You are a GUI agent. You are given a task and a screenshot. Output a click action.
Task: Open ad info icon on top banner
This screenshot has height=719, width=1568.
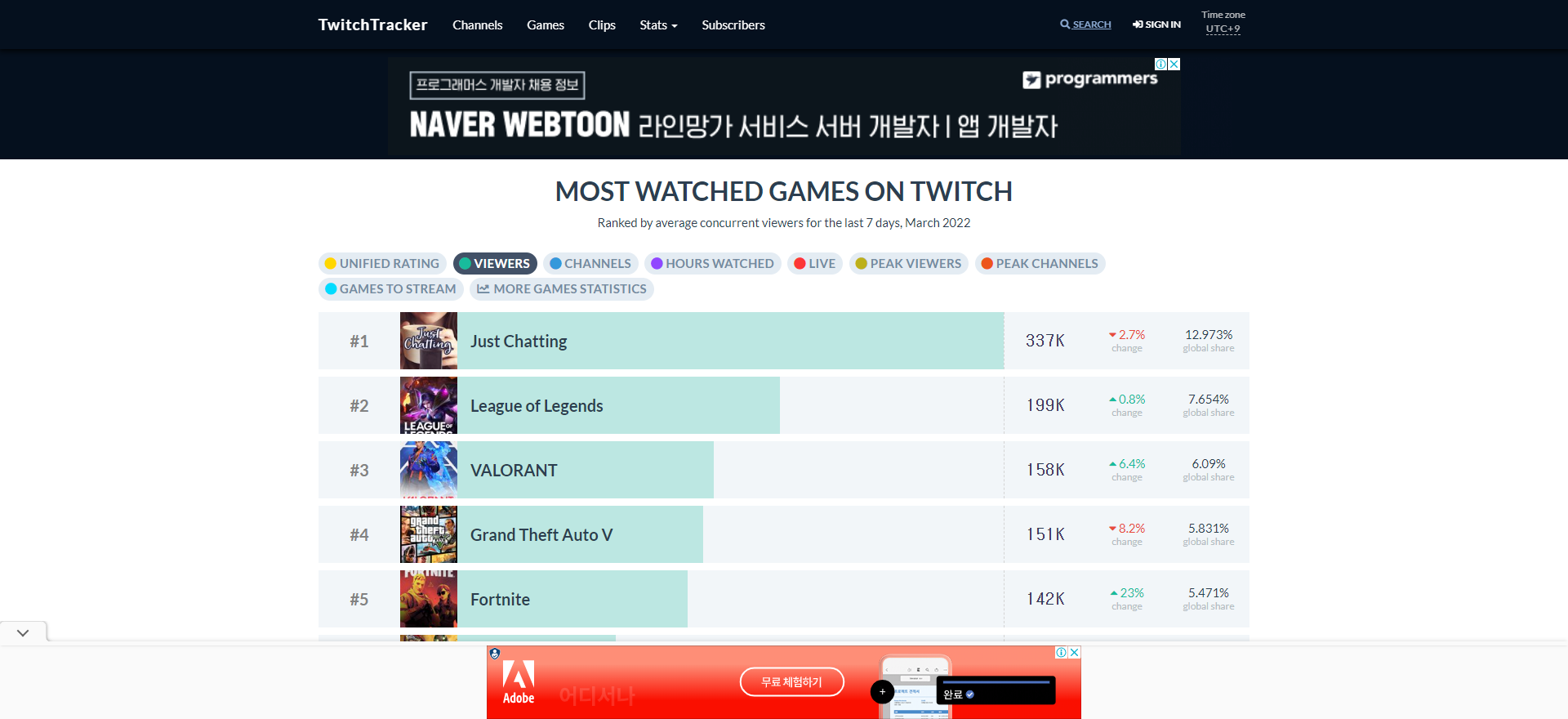coord(1160,64)
